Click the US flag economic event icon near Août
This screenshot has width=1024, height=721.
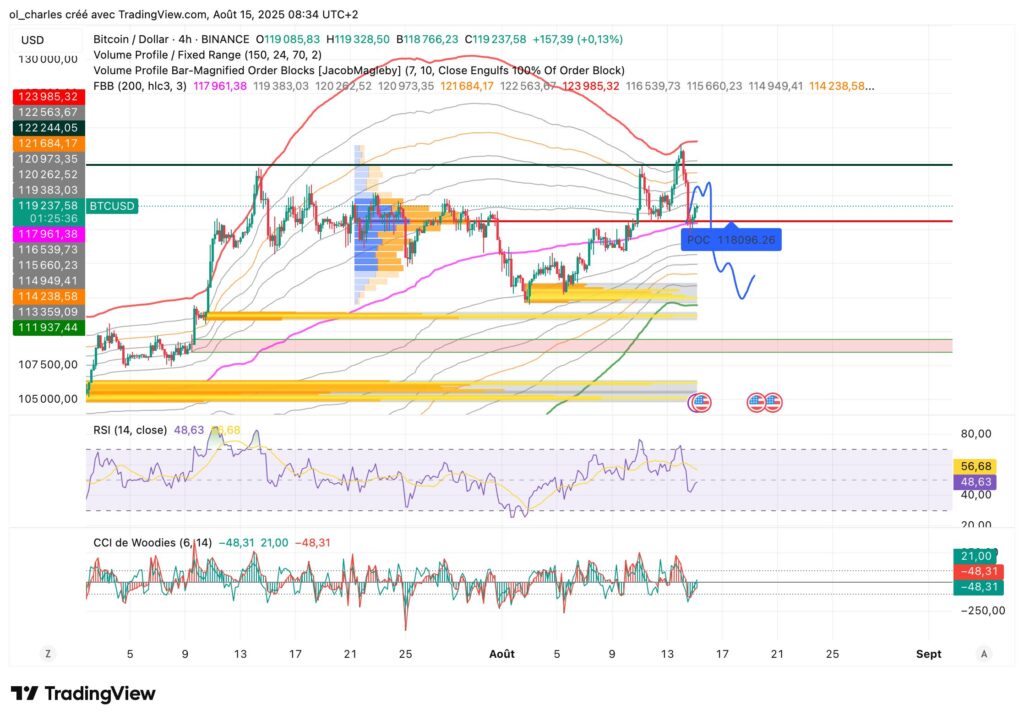point(700,403)
